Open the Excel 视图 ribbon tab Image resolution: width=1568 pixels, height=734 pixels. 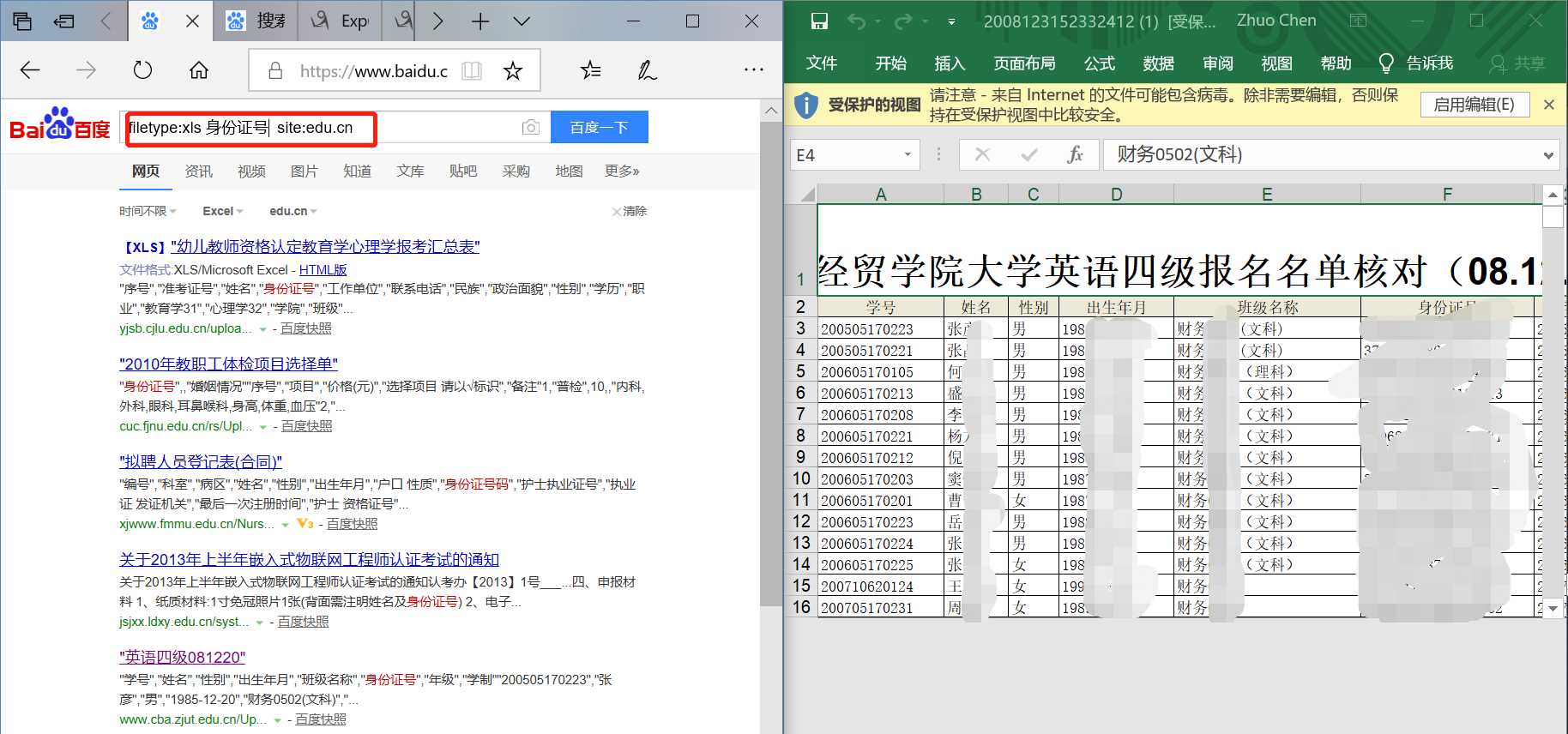1277,63
